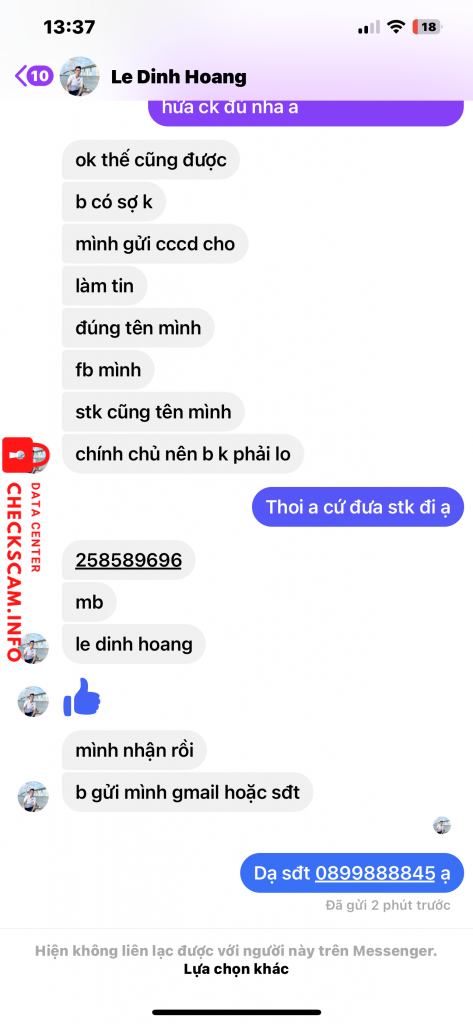Screen dimensions: 473x1024
Task: Select the 'chính chủ nên b k phải lo' message
Action: tap(183, 454)
